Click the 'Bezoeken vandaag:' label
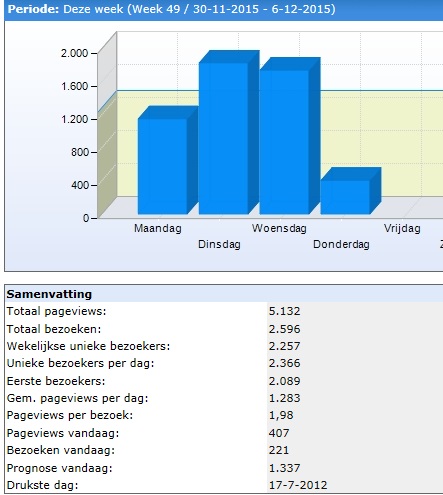 61,450
